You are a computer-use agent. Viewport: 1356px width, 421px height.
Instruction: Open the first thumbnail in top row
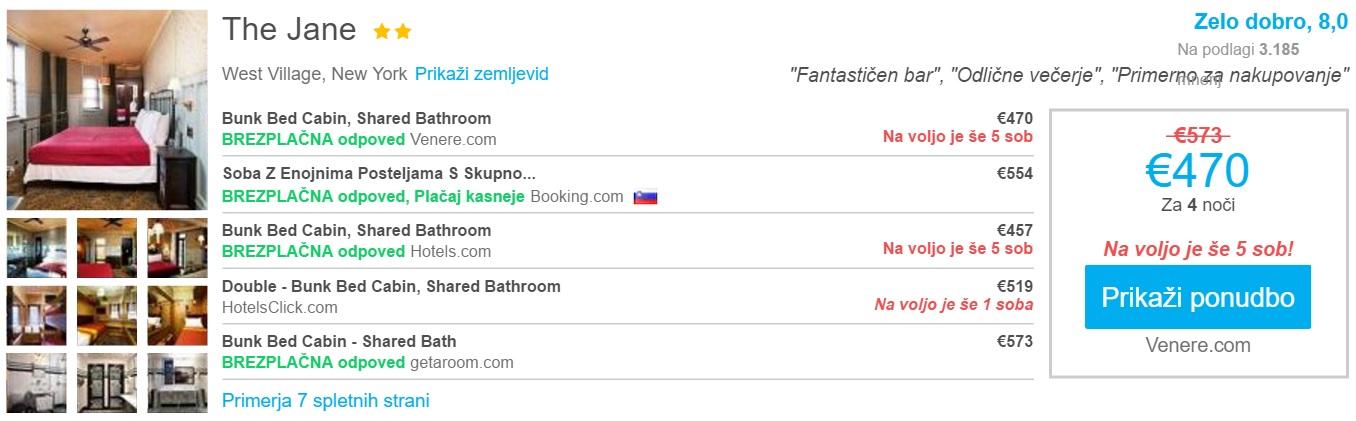(x=37, y=247)
